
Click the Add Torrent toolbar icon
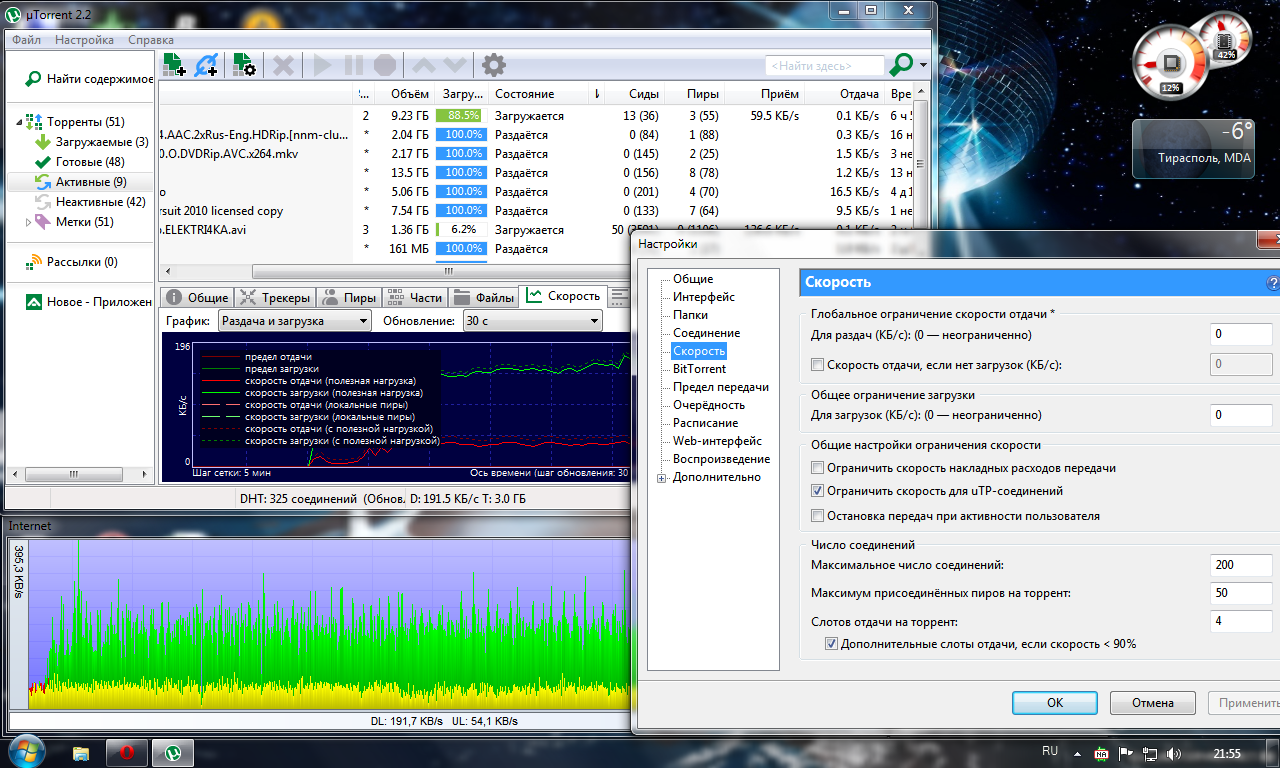point(175,66)
